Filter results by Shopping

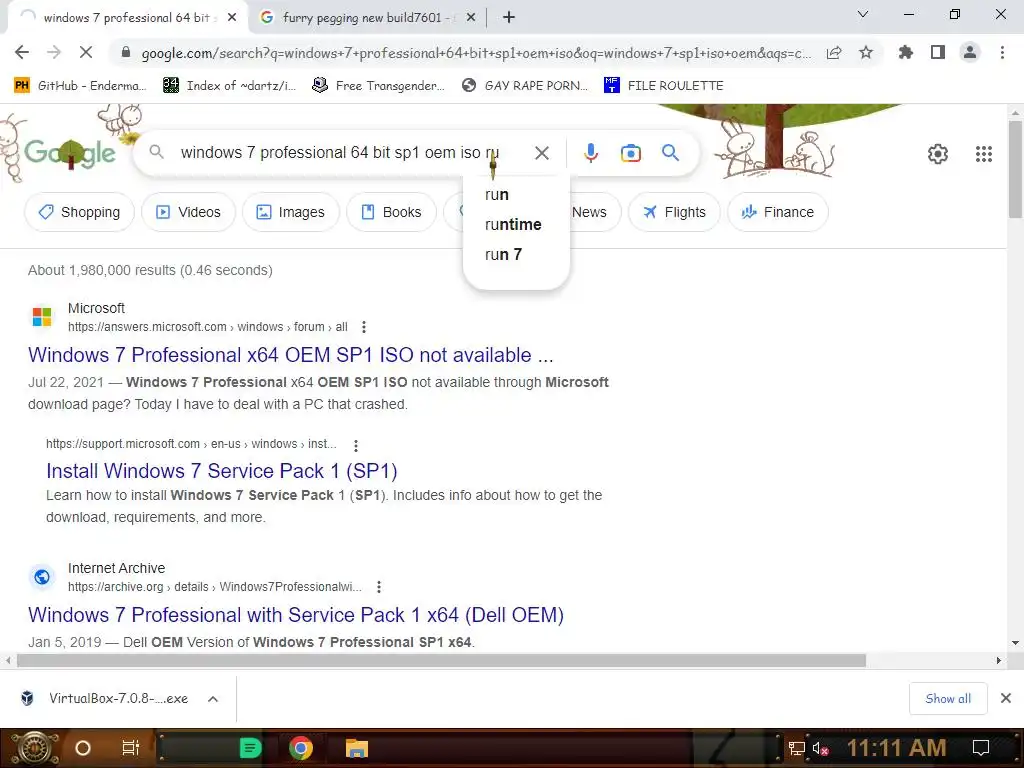coord(79,212)
